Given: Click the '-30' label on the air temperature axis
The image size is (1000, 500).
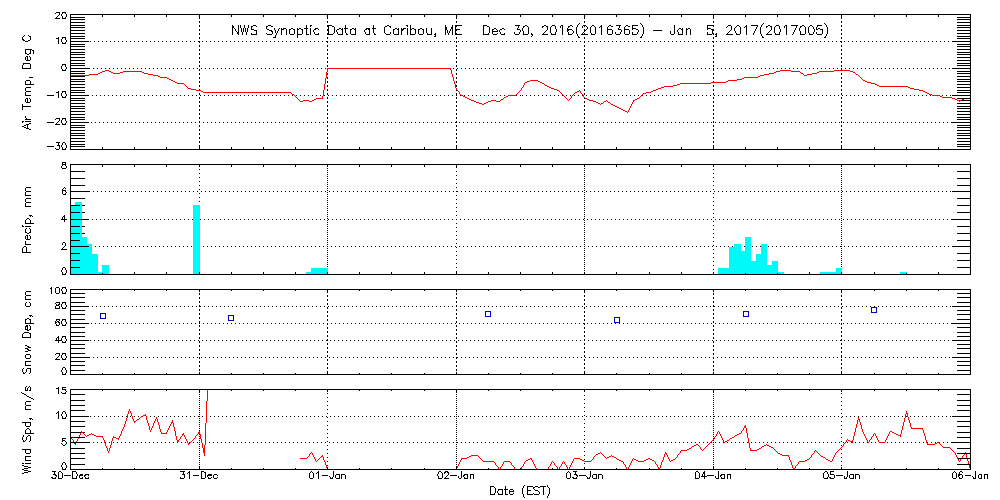Looking at the screenshot, I should pyautogui.click(x=56, y=147).
